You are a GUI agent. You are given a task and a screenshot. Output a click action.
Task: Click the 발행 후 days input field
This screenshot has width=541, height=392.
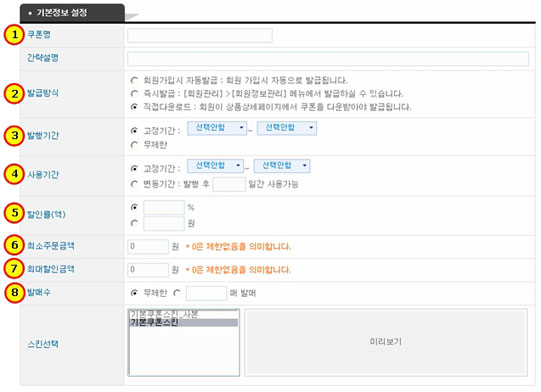click(229, 184)
